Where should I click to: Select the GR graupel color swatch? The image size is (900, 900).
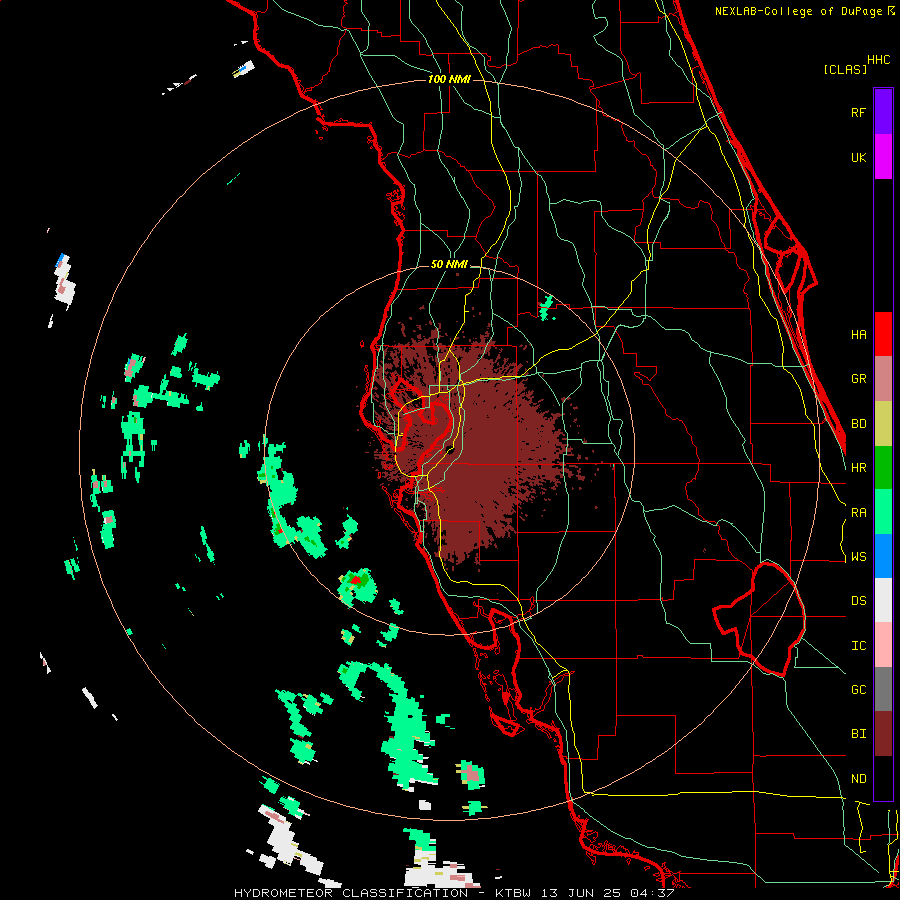(x=883, y=379)
